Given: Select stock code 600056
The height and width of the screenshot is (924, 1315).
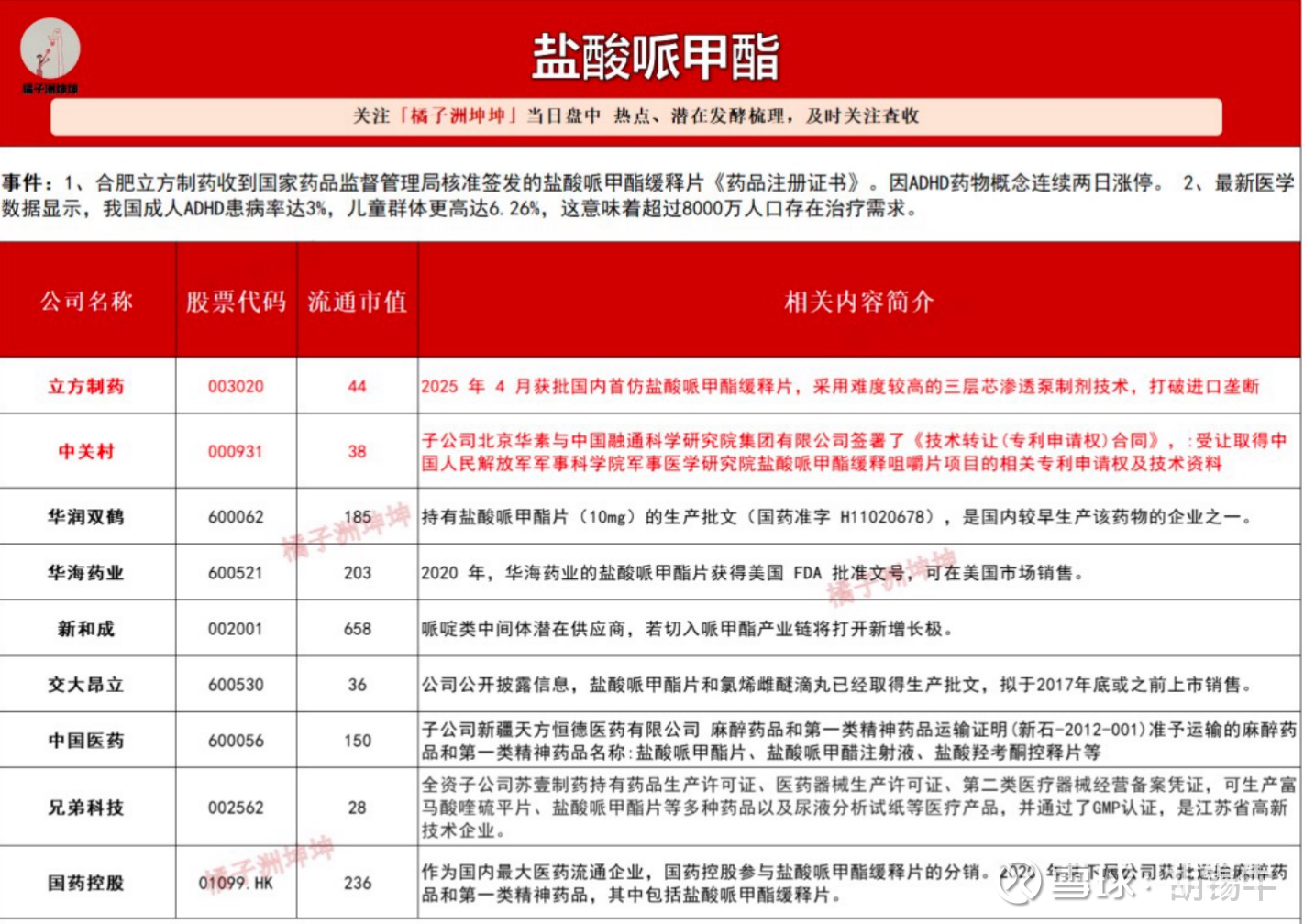Looking at the screenshot, I should pos(236,741).
